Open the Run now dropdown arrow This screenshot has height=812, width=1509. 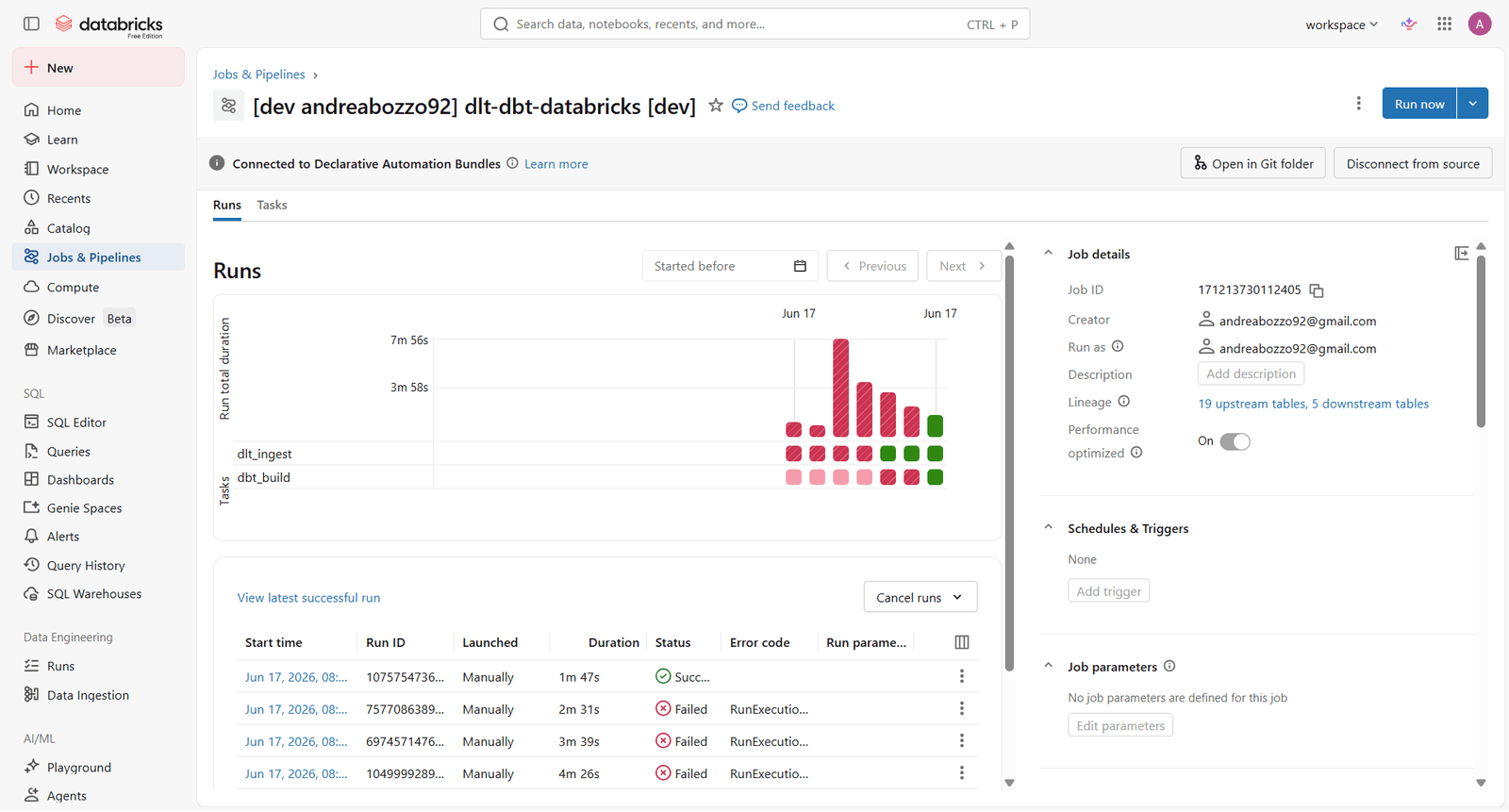click(1472, 103)
